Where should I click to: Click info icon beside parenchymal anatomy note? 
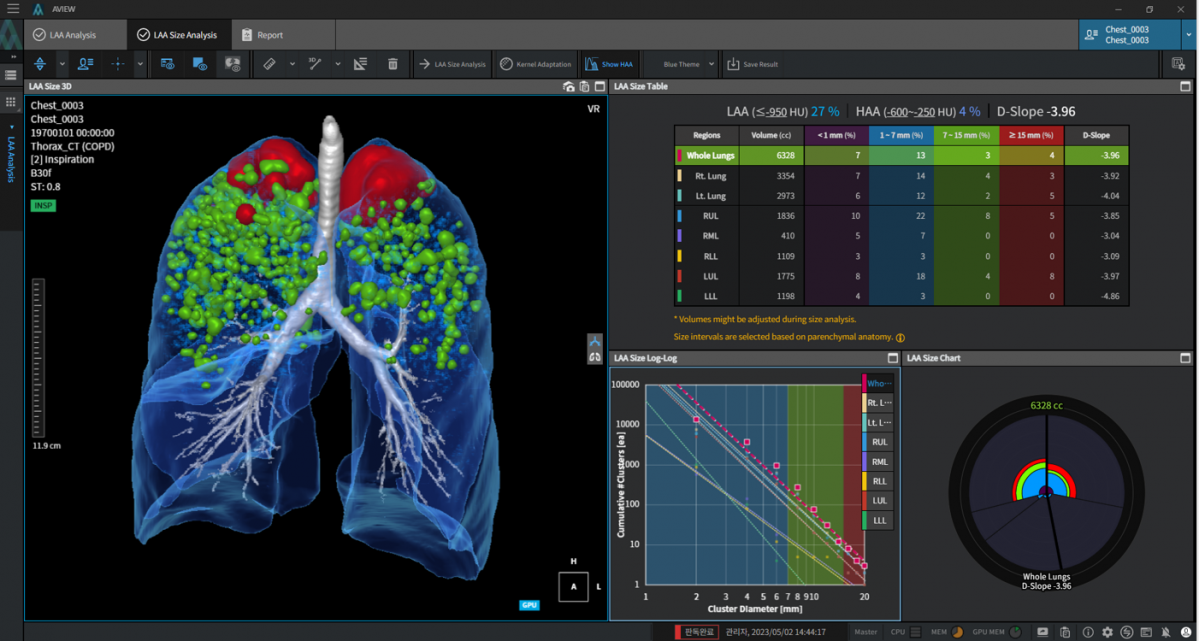(x=900, y=338)
